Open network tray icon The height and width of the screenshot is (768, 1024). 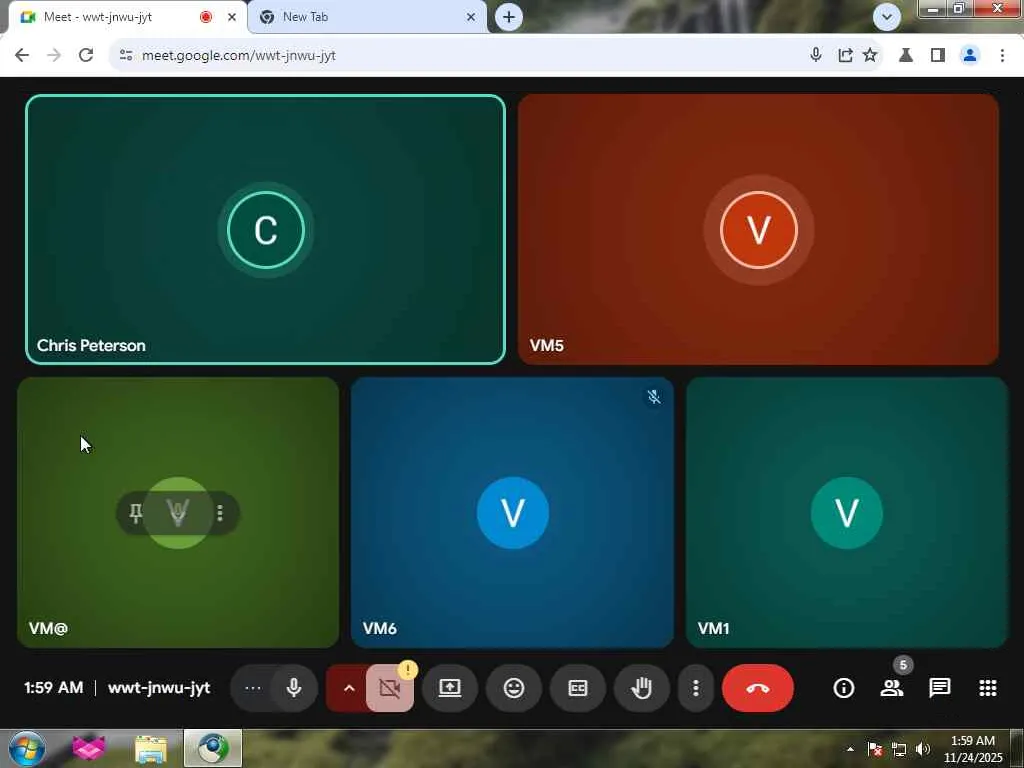pos(899,749)
